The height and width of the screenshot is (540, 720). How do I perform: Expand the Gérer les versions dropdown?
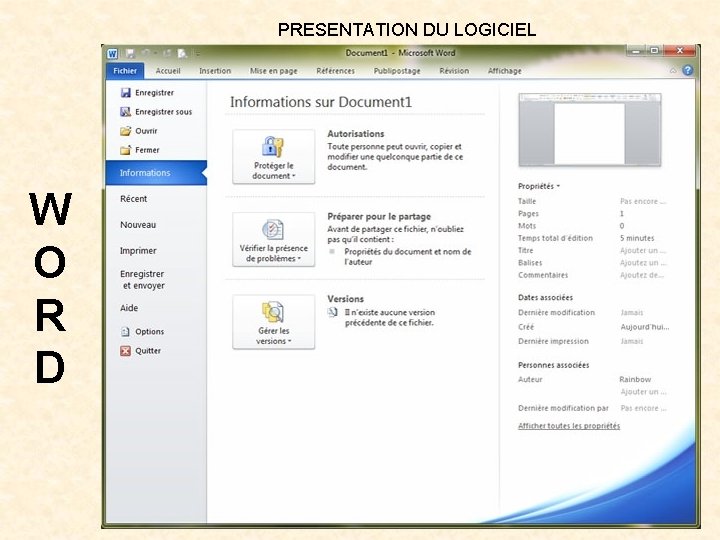(x=274, y=322)
